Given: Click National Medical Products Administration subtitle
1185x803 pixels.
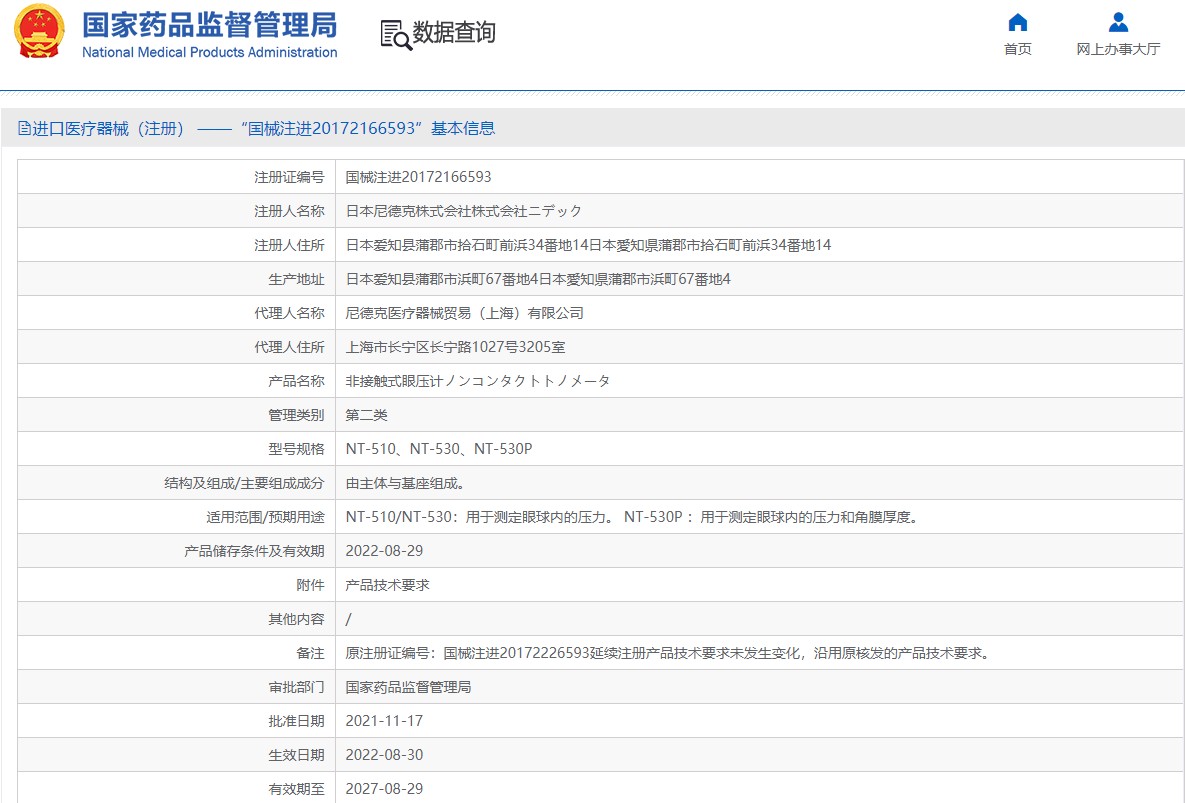Looking at the screenshot, I should coord(209,52).
